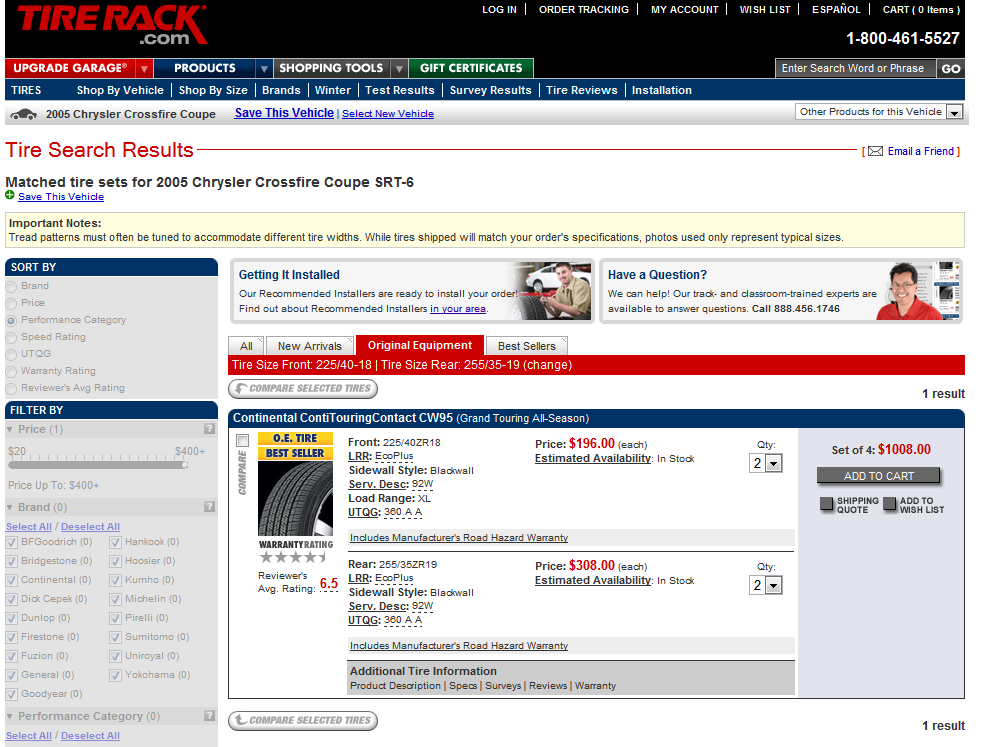Click the Tire Rack logo
The width and height of the screenshot is (984, 747).
pyautogui.click(x=110, y=26)
